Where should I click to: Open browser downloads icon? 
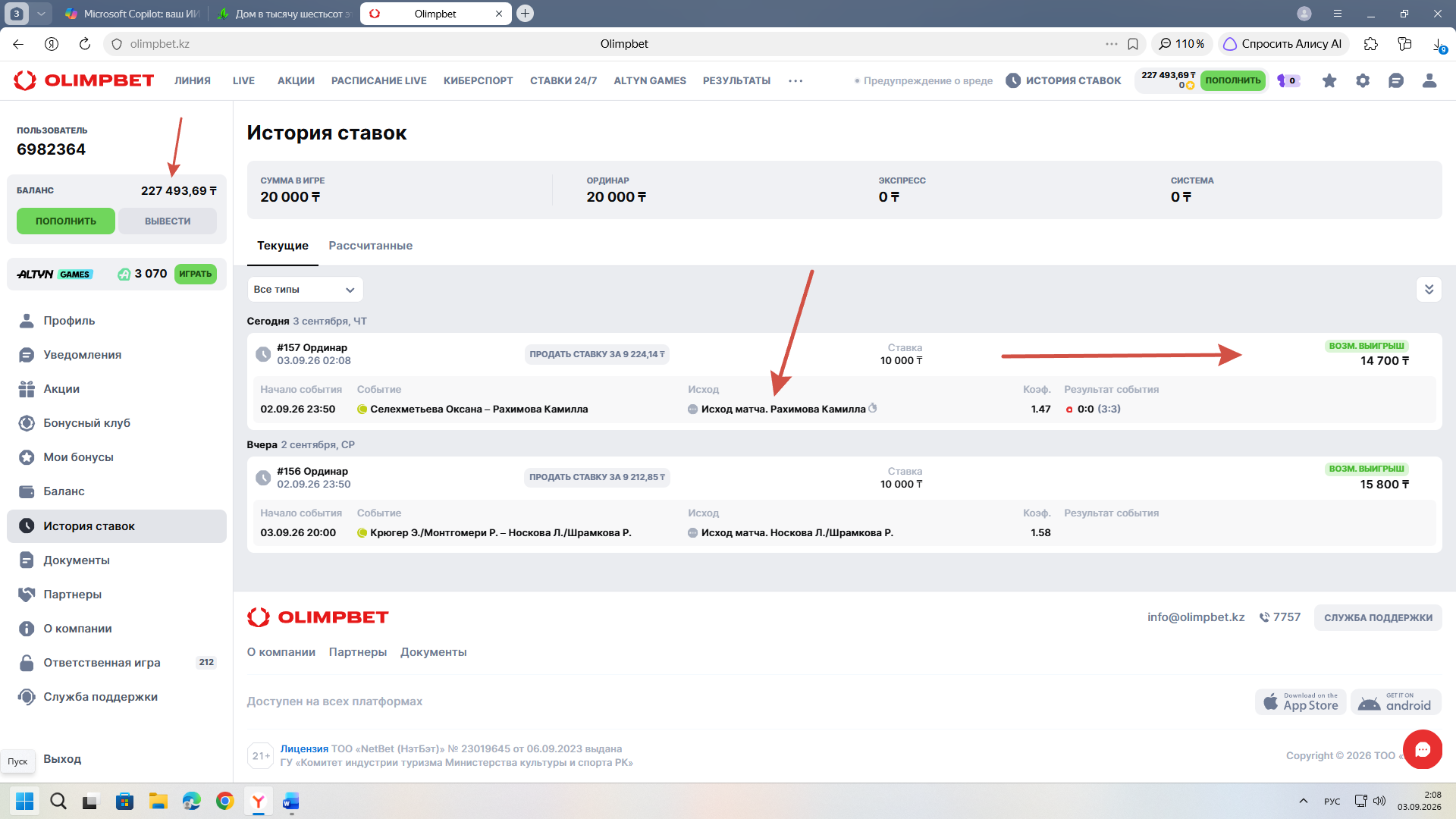tap(1439, 45)
